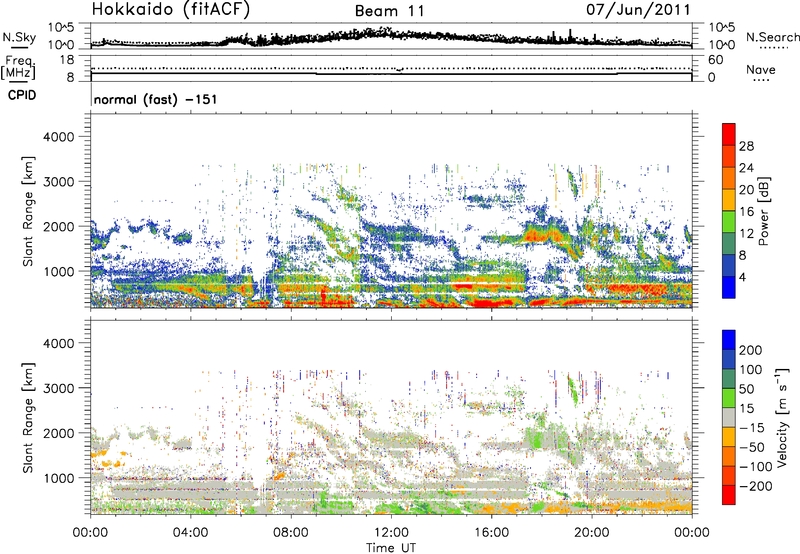Pick the bright blue top segment of the velocity color bar
The height and width of the screenshot is (554, 800).
pos(729,340)
